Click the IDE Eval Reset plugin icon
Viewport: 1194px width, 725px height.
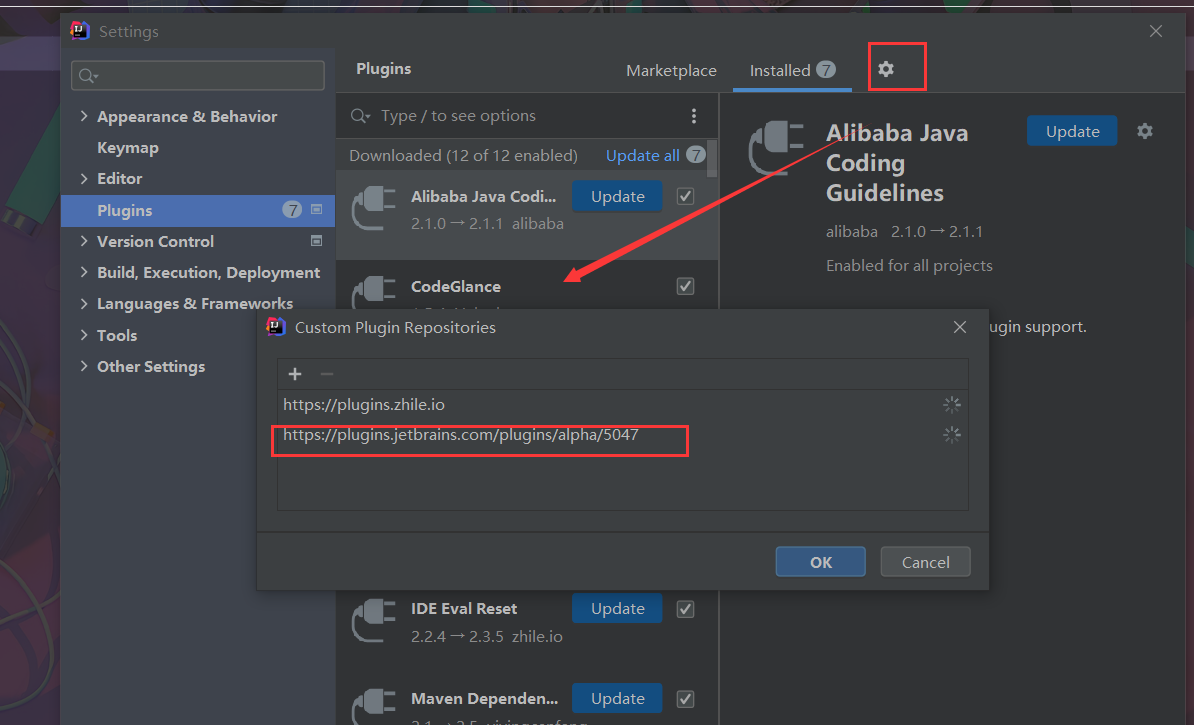(x=373, y=621)
